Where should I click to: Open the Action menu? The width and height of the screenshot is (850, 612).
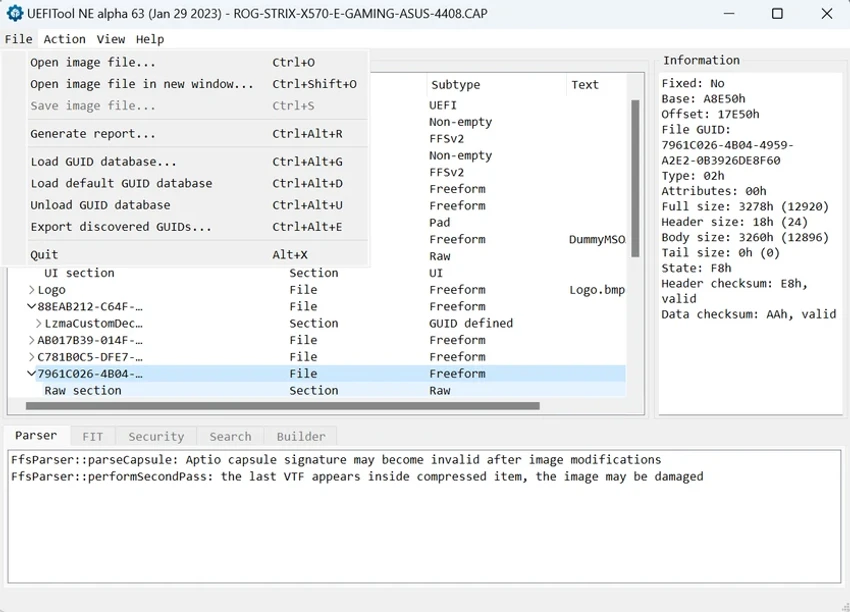coord(65,39)
